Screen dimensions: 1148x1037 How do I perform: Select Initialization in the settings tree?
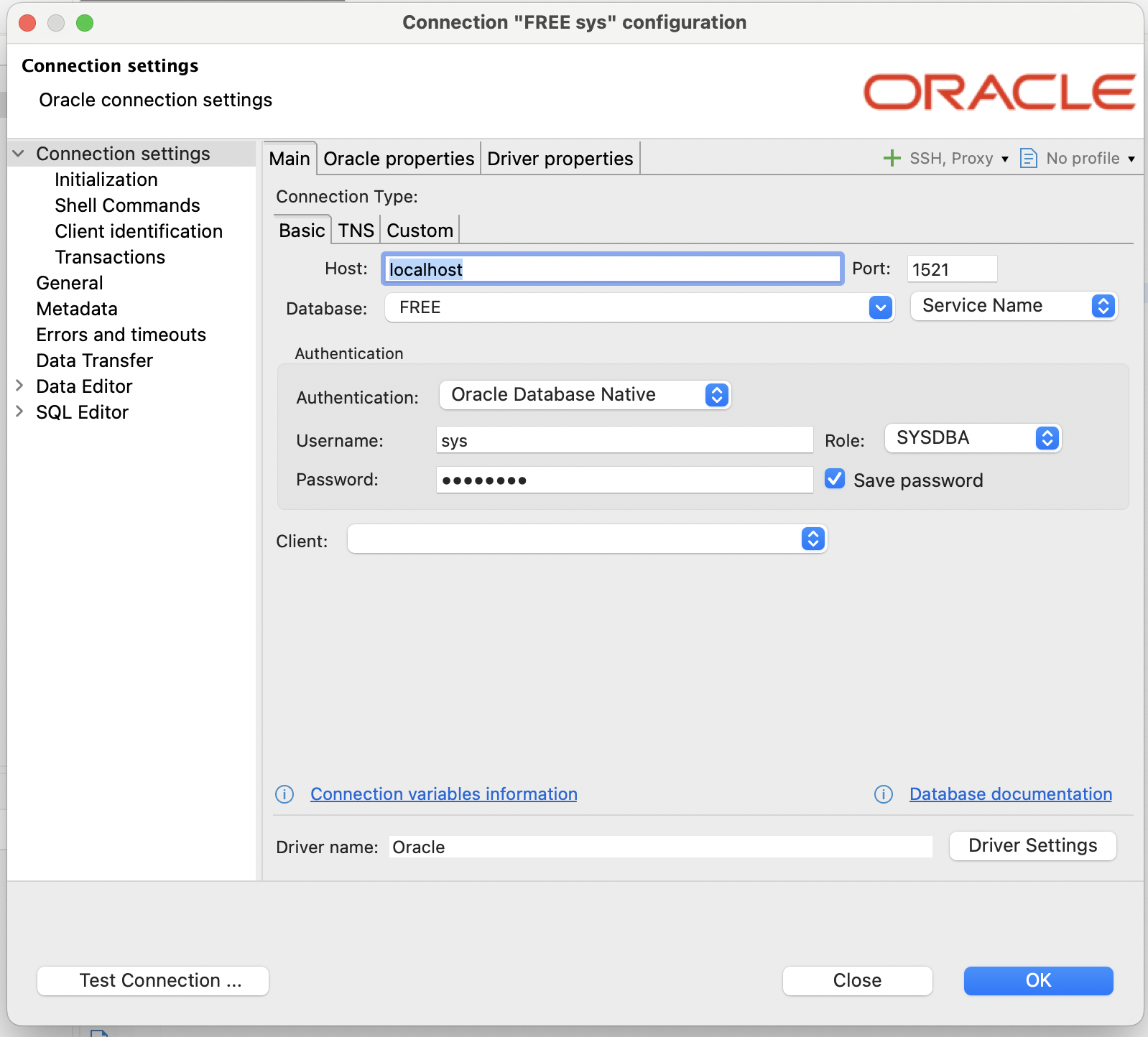tap(106, 180)
